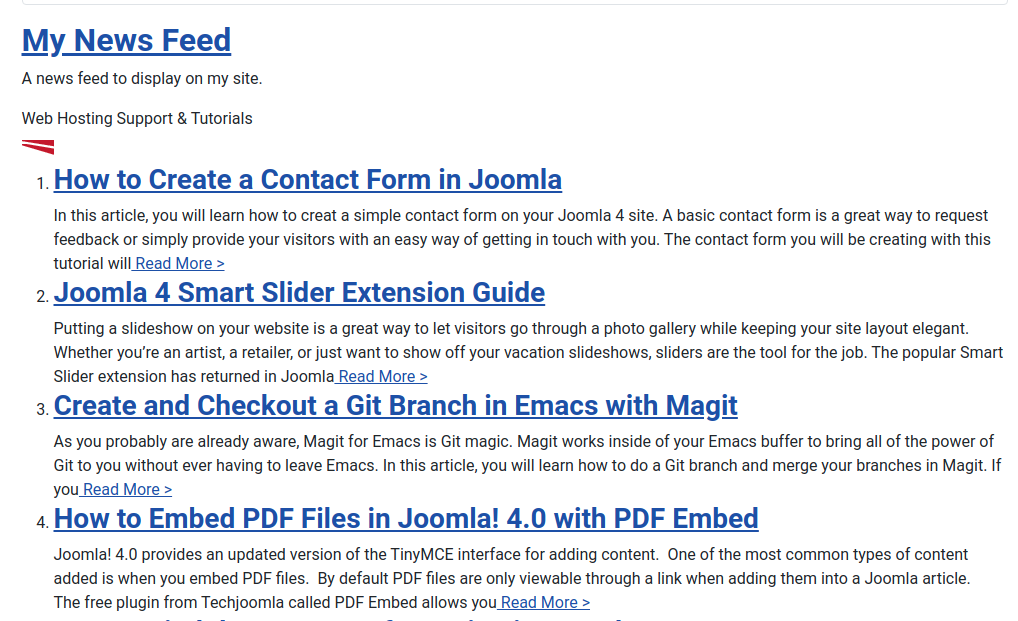The height and width of the screenshot is (621, 1018).
Task: Click list number 1 beside contact form title
Action: coord(41,184)
